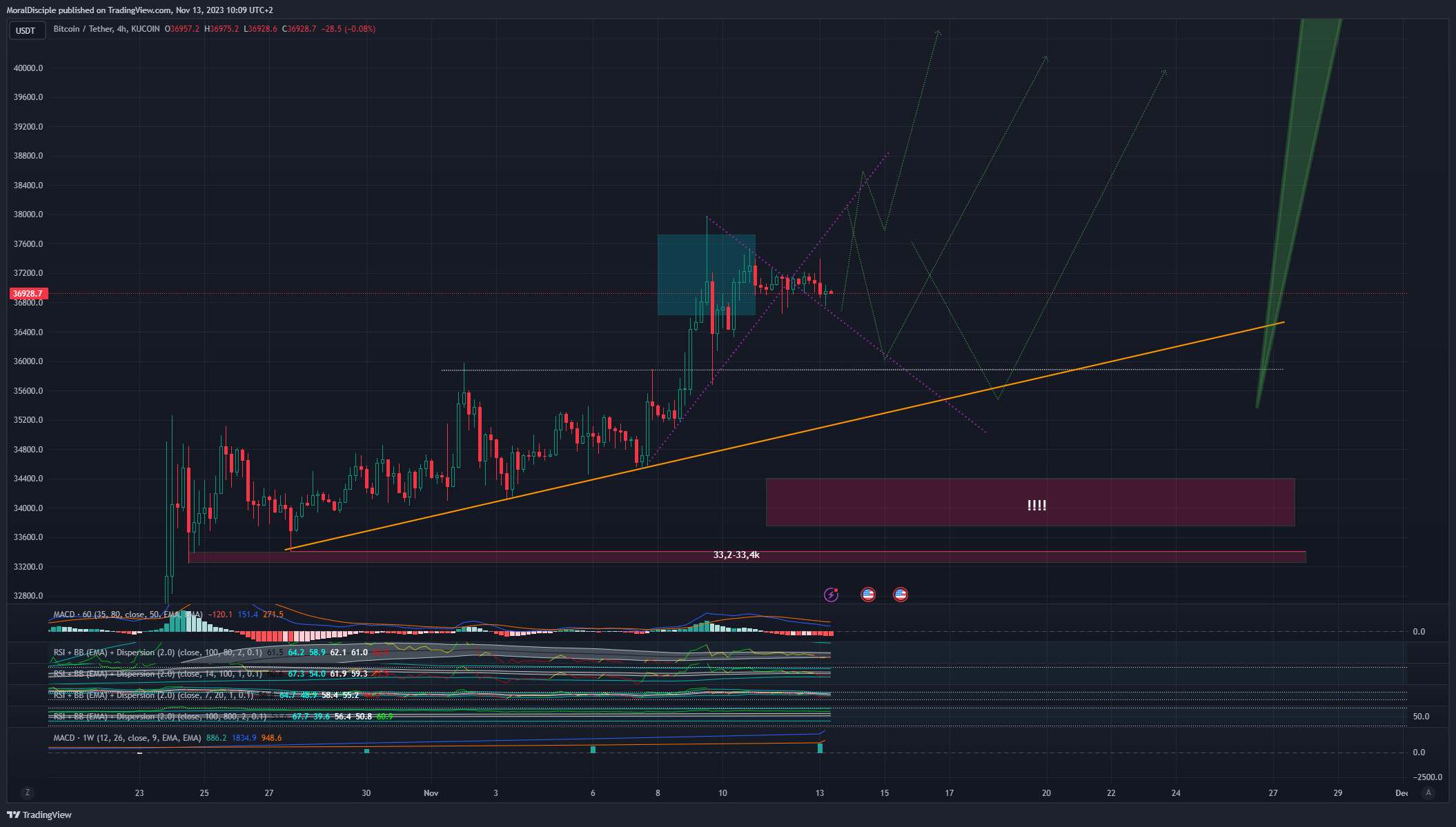This screenshot has height=827, width=1456.
Task: Click the MoralDisciple published header text
Action: click(x=140, y=10)
